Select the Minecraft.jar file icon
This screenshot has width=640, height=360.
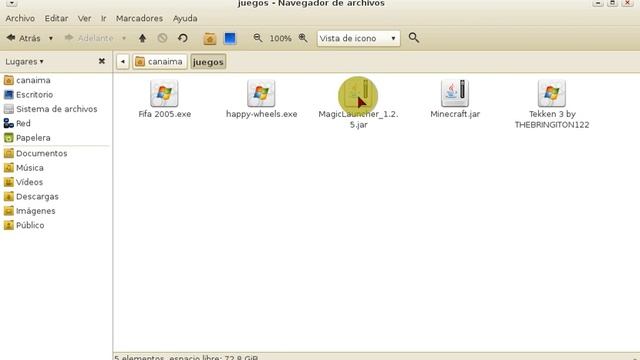click(x=455, y=93)
